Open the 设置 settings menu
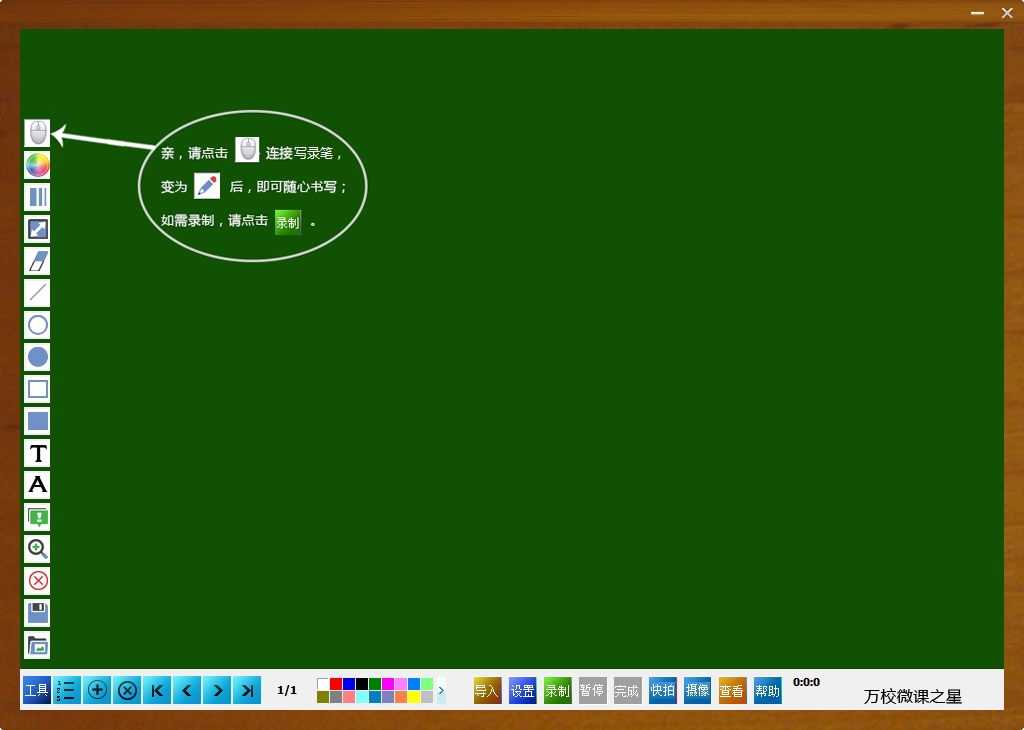This screenshot has height=730, width=1024. (522, 690)
